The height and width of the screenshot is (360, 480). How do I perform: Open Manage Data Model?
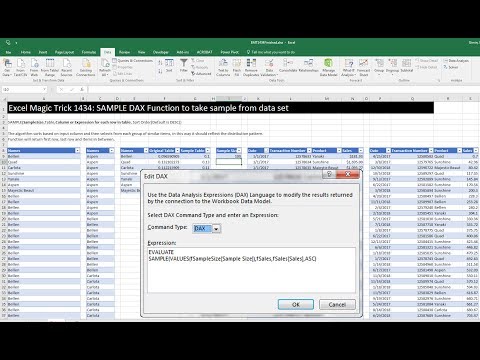click(329, 67)
